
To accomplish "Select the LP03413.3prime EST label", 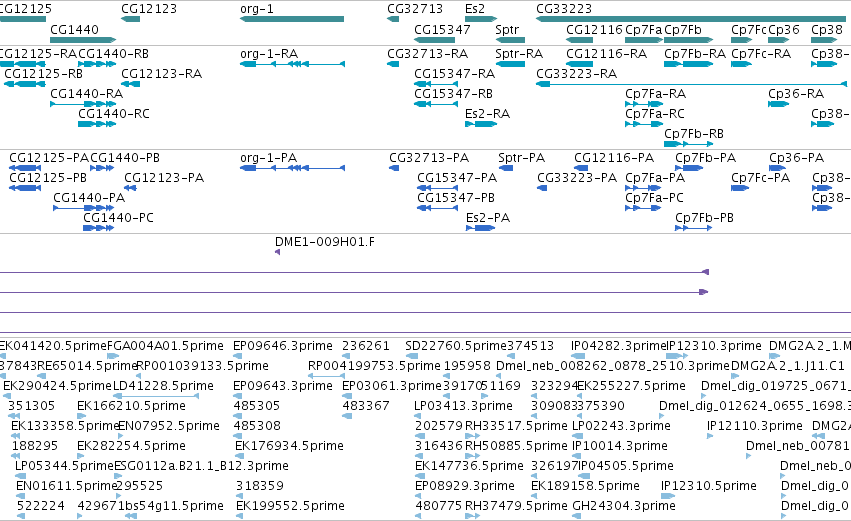I will (463, 406).
